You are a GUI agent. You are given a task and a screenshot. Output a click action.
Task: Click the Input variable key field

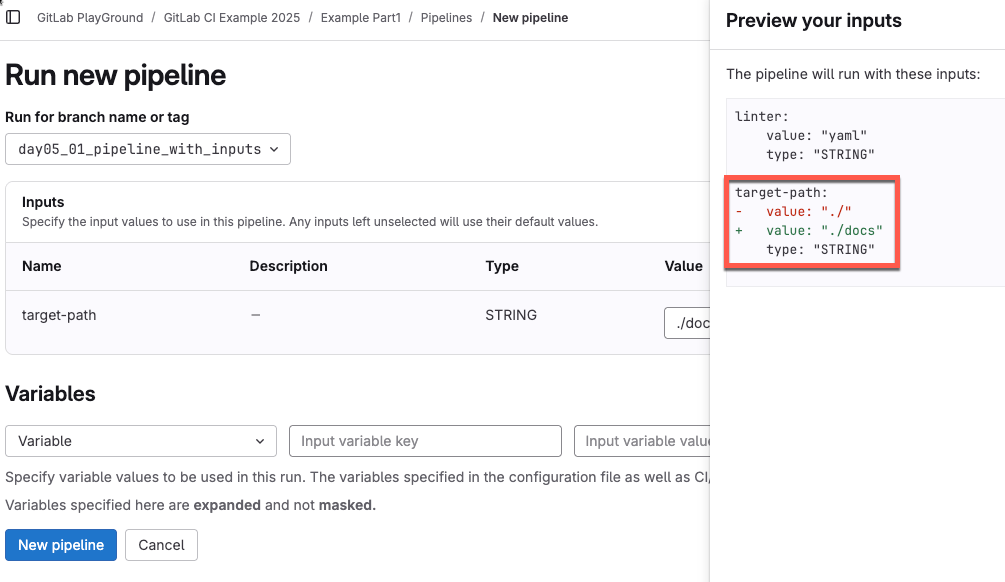click(x=425, y=441)
